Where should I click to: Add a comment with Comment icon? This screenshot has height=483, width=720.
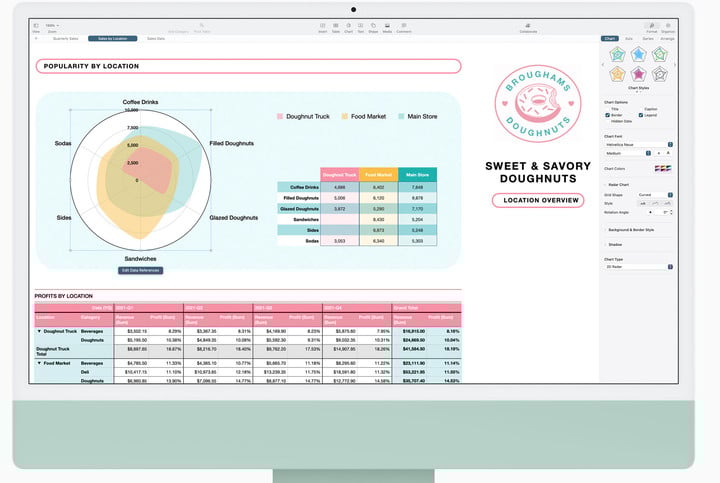point(403,26)
